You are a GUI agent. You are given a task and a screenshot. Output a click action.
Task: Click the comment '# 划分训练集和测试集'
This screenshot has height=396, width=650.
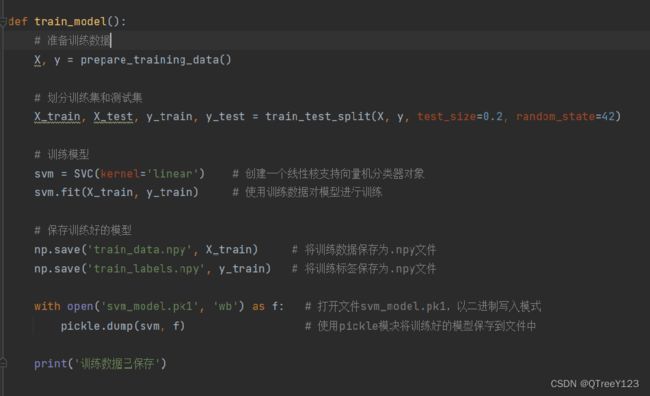pyautogui.click(x=88, y=98)
